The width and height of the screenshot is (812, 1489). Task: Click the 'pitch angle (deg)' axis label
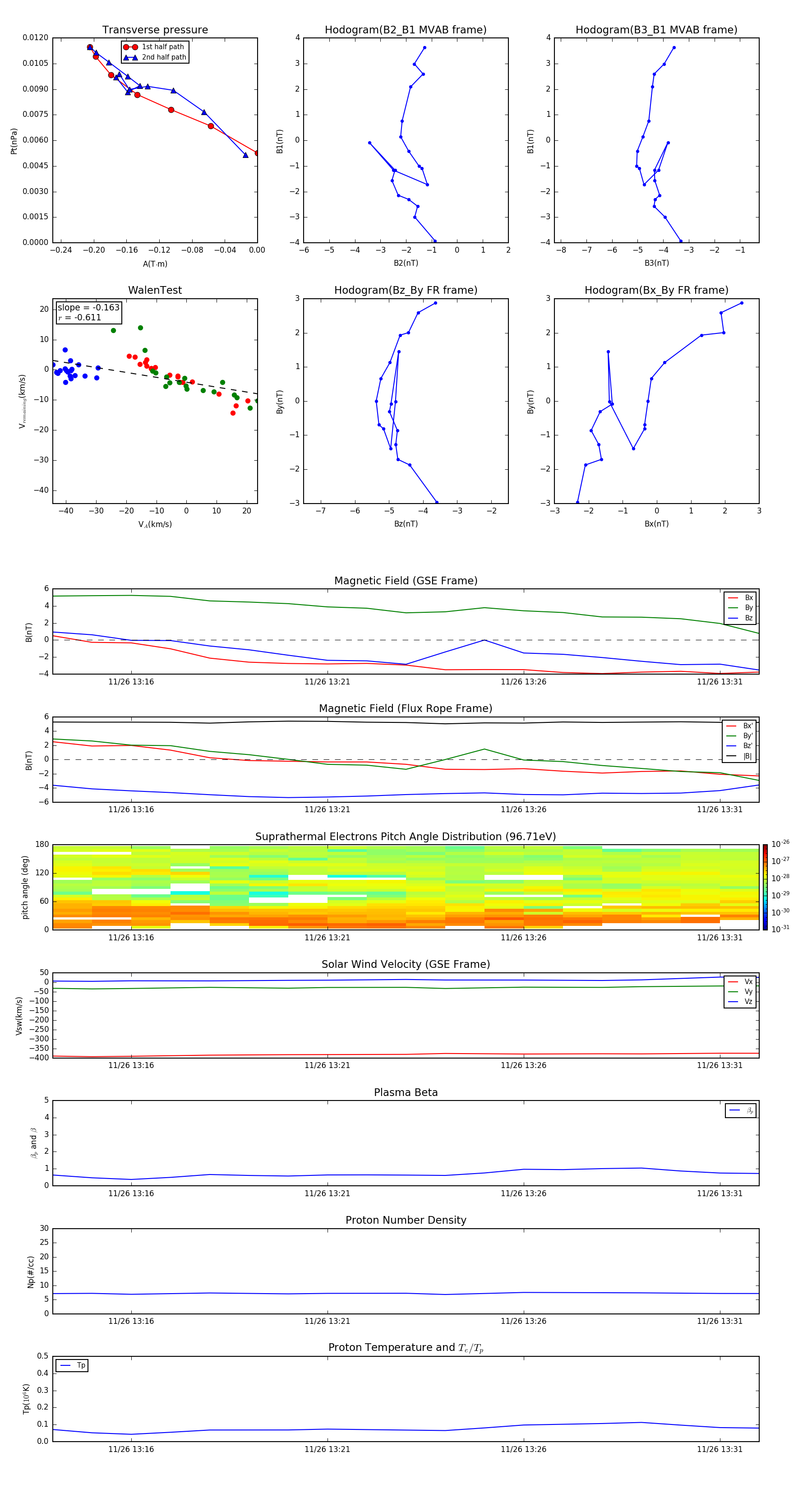pyautogui.click(x=25, y=887)
